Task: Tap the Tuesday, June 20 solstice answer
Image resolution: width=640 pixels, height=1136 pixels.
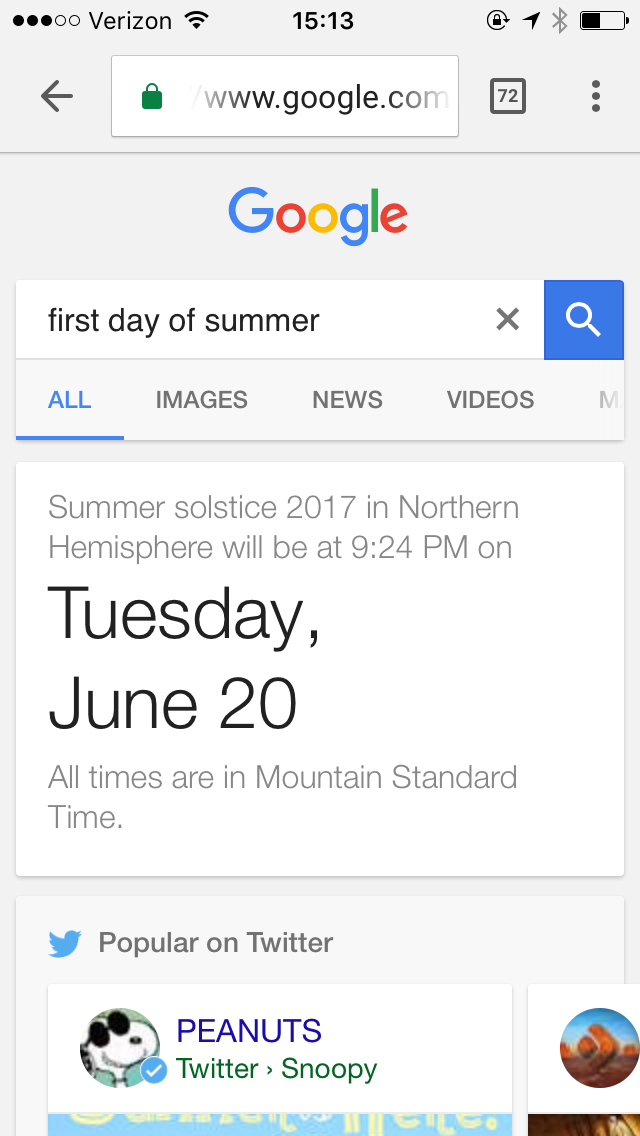Action: (x=185, y=660)
